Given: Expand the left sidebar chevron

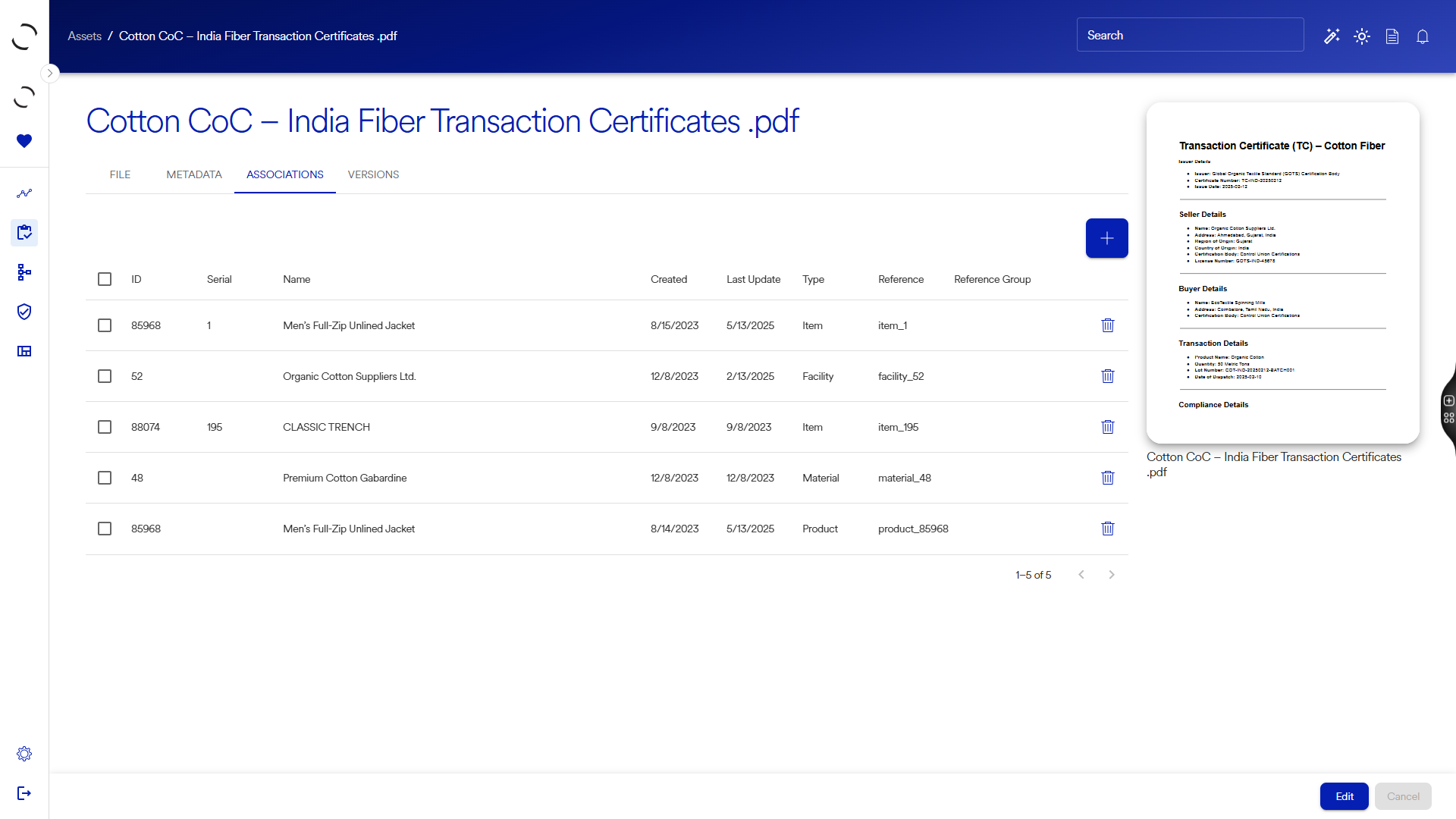Looking at the screenshot, I should point(50,74).
